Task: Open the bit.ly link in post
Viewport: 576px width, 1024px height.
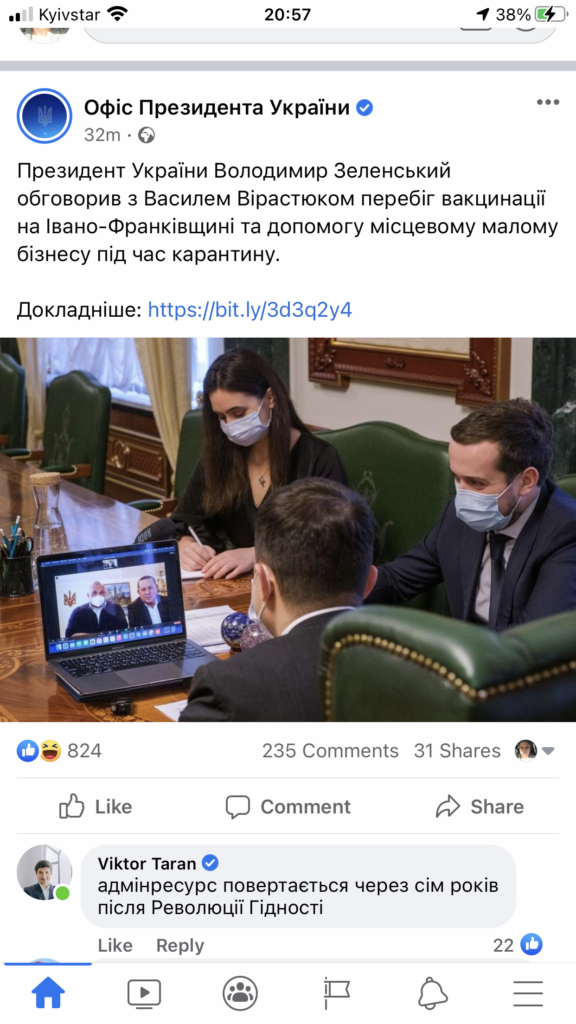Action: tap(250, 310)
